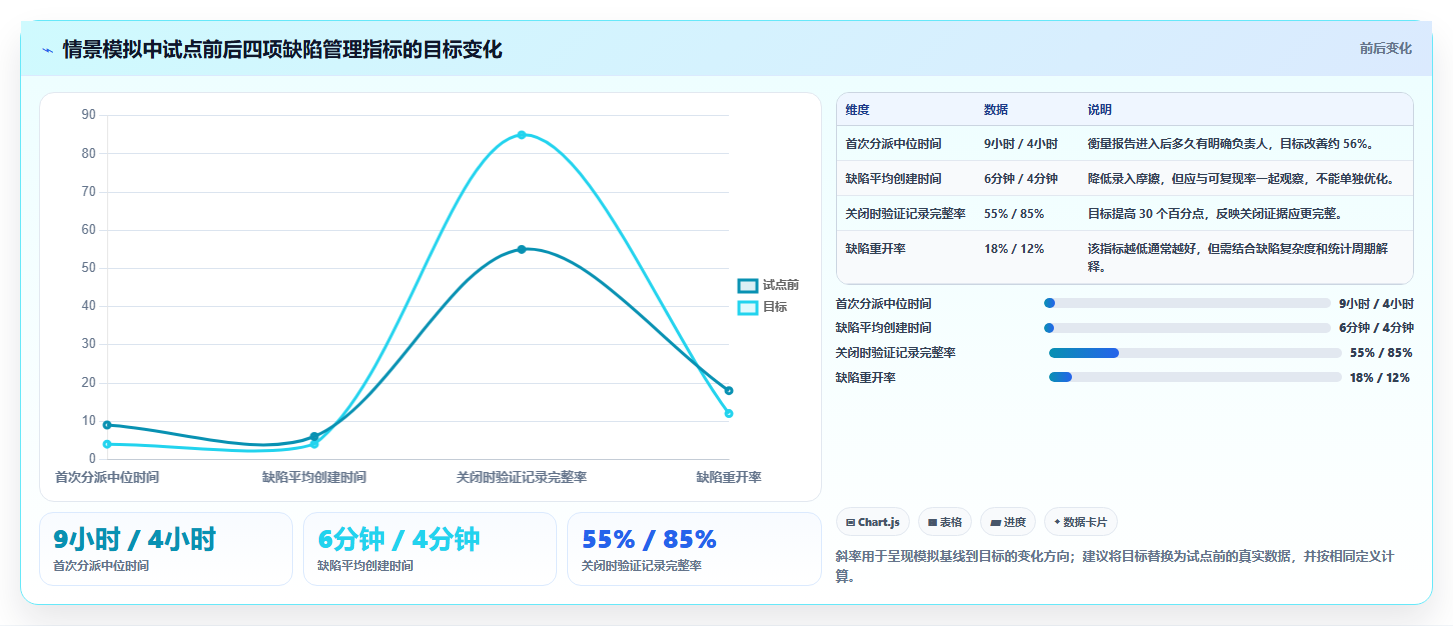Click the lightning icon beside the title
Viewport: 1453px width, 626px height.
click(x=47, y=50)
